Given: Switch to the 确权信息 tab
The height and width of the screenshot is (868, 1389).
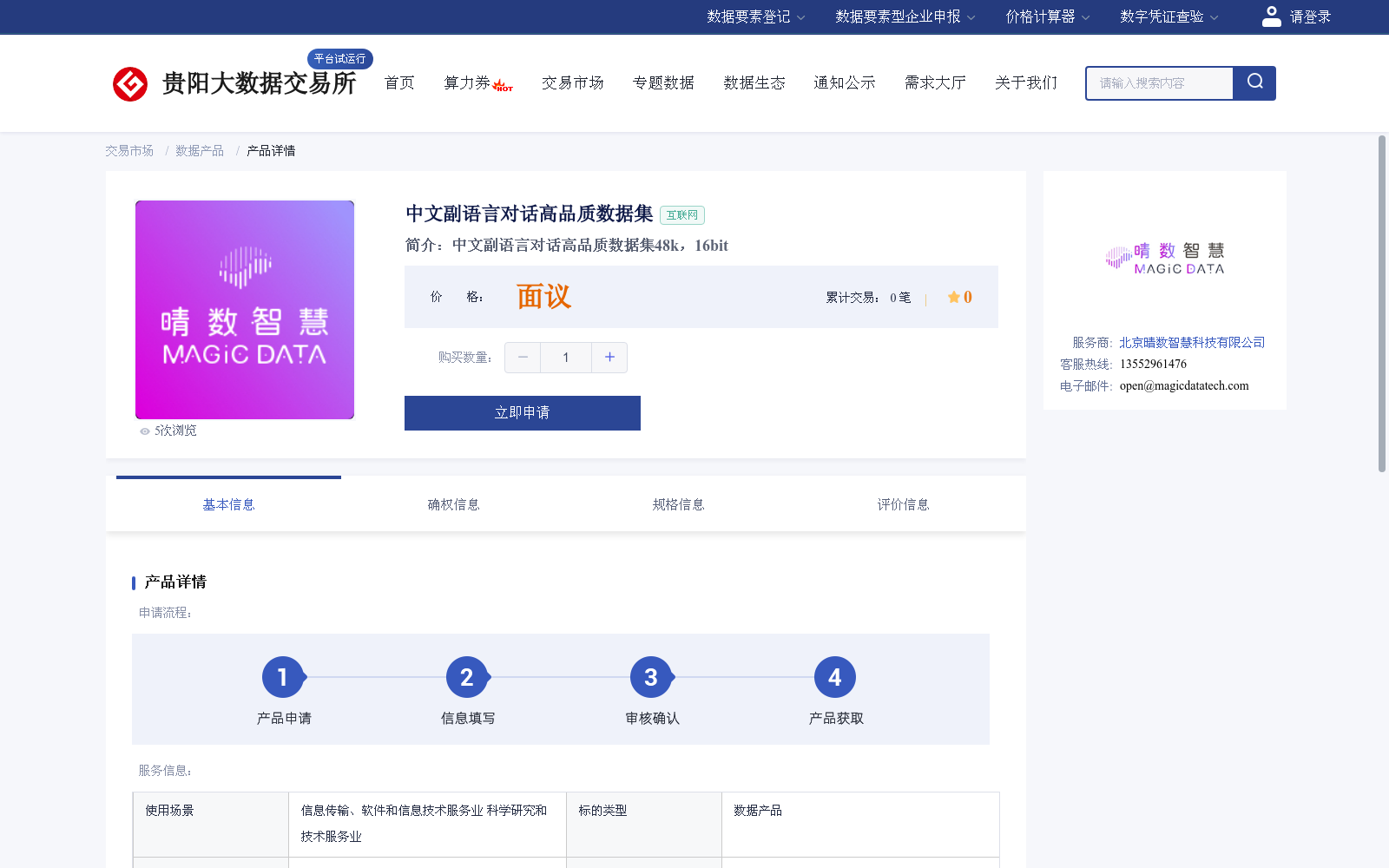Looking at the screenshot, I should pos(453,504).
